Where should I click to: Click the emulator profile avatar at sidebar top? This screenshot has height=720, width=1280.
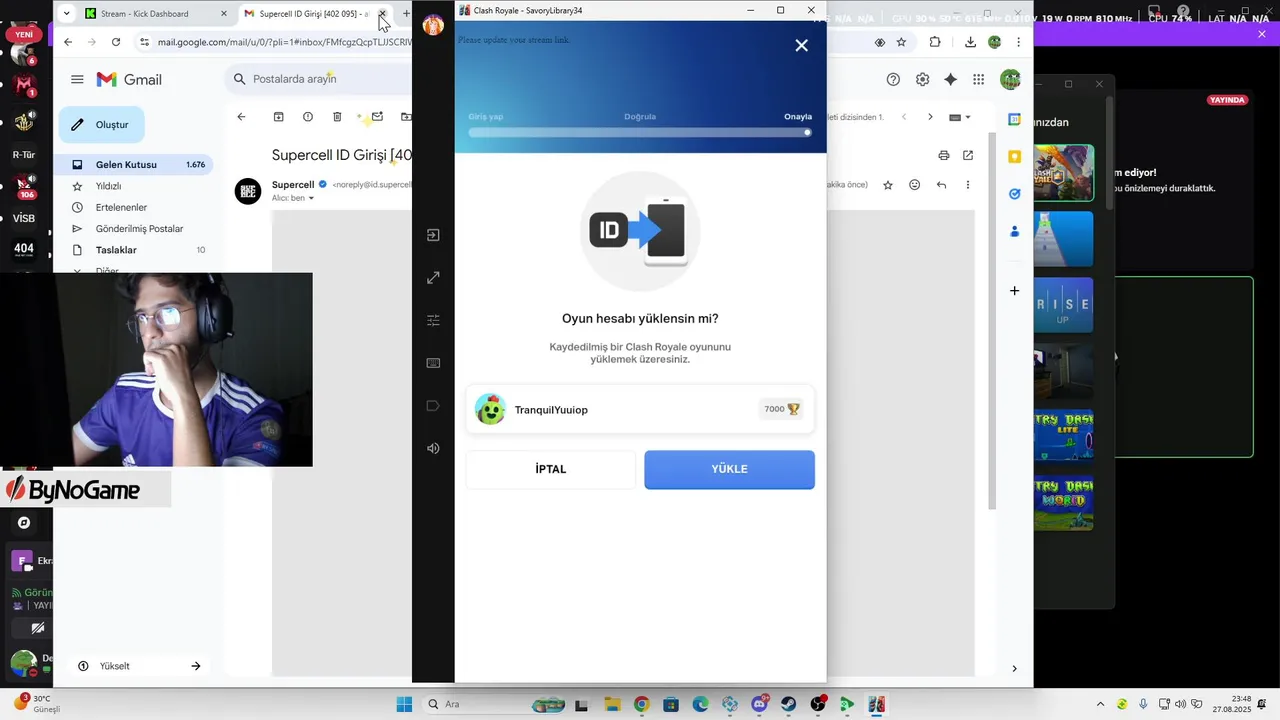(x=433, y=25)
